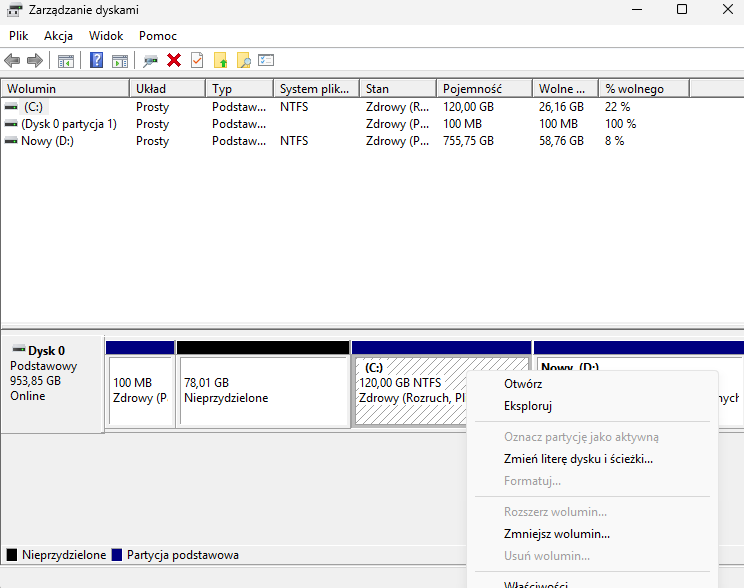The image size is (744, 588).
Task: Click the blue Partycja podstawowa legend swatch
Action: (x=117, y=555)
